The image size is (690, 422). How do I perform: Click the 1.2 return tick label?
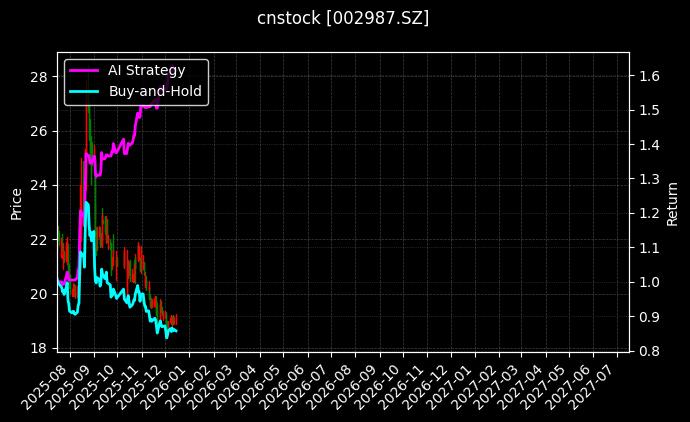(649, 213)
